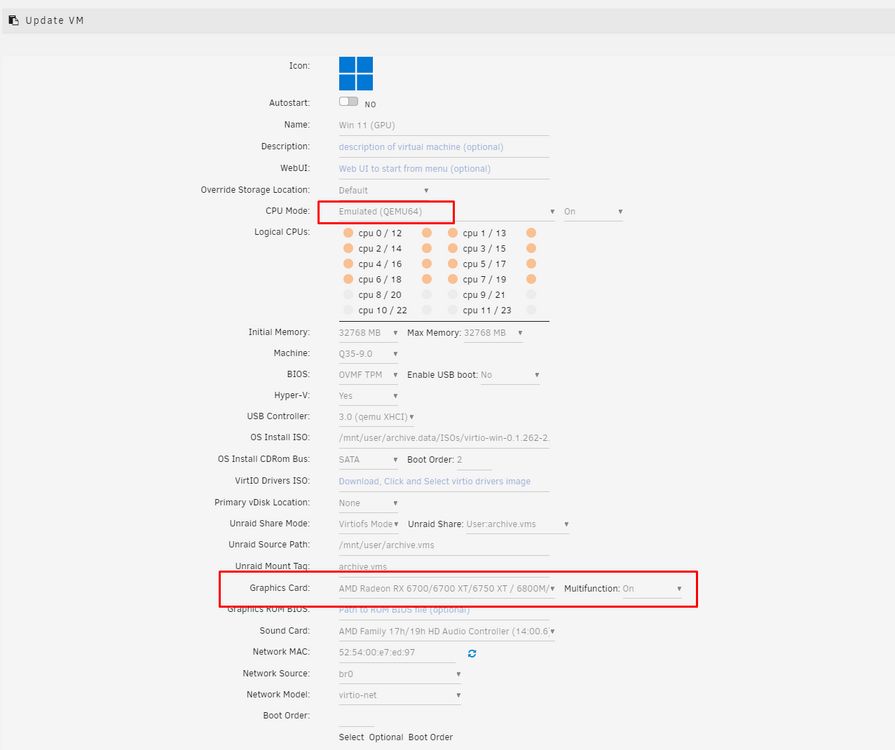Enable the cpu 9 core circle
This screenshot has height=750, width=895.
coord(453,295)
